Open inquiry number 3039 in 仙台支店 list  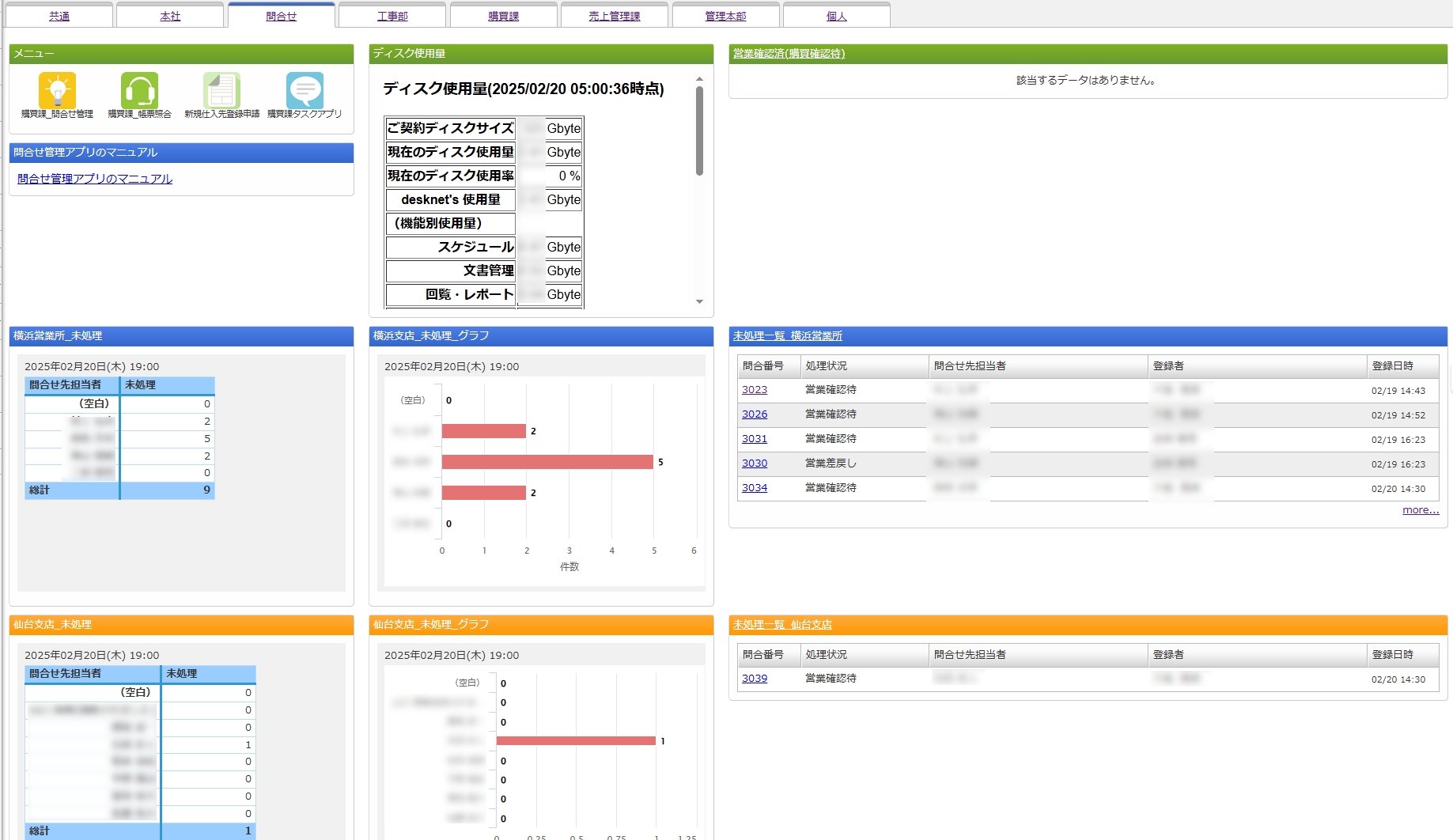tap(754, 679)
